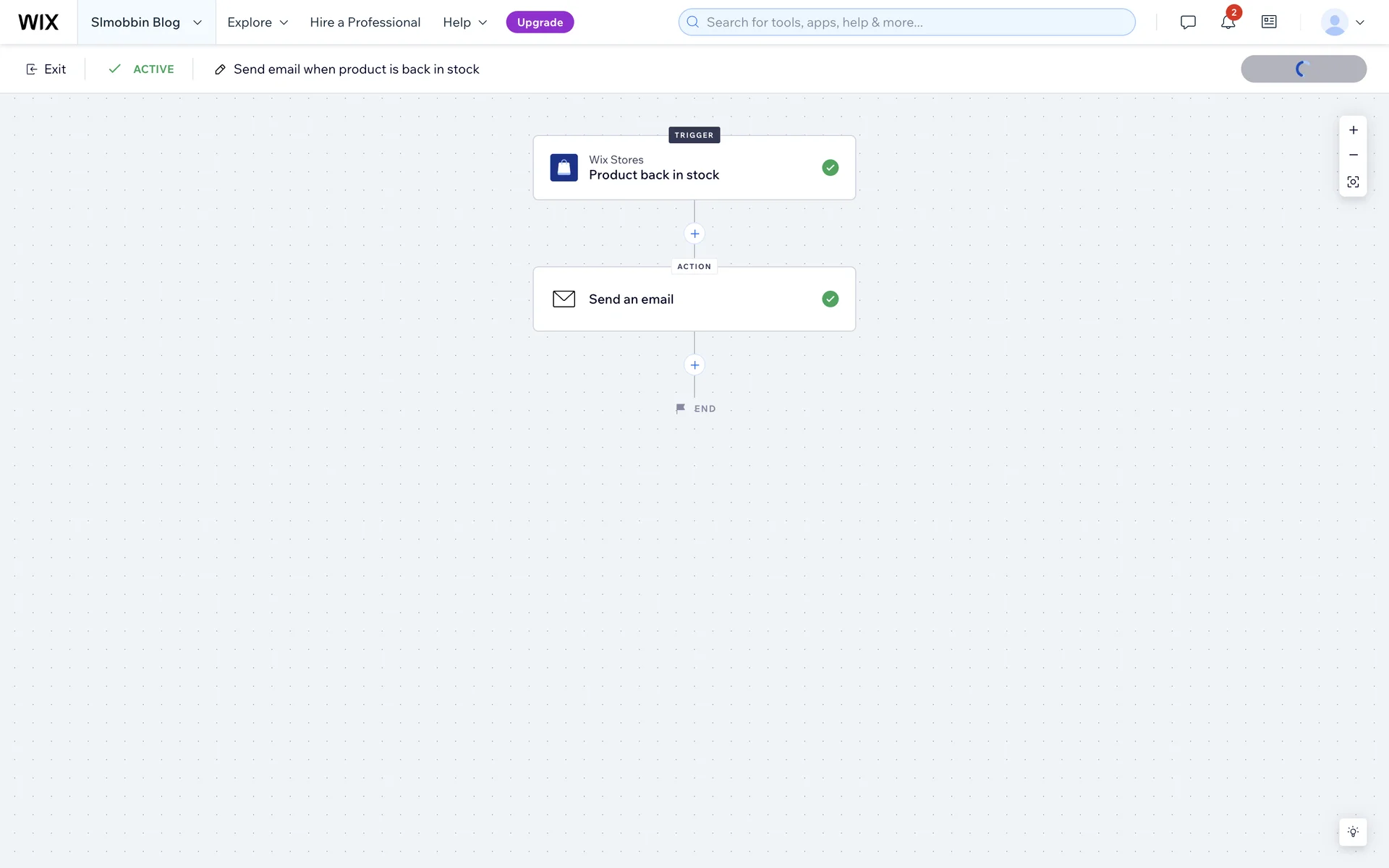Zoom in on the canvas
This screenshot has width=1389, height=868.
click(x=1353, y=130)
